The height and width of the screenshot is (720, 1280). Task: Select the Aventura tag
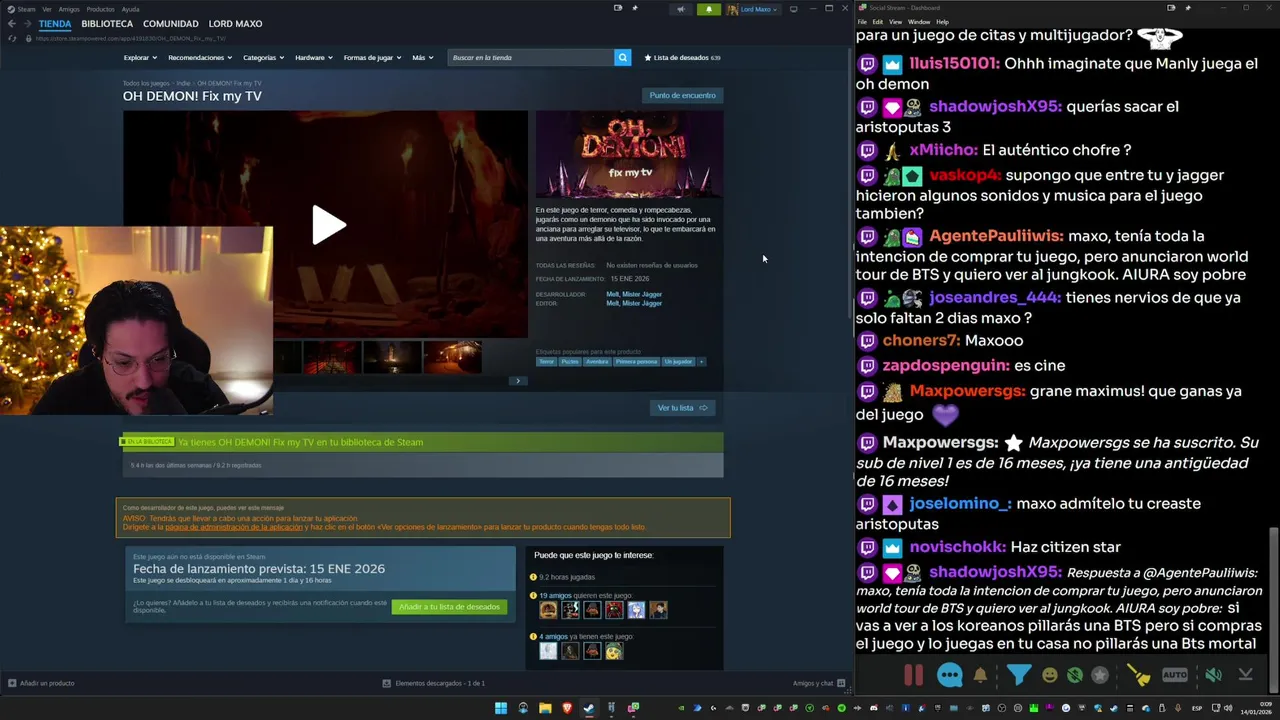pos(597,361)
